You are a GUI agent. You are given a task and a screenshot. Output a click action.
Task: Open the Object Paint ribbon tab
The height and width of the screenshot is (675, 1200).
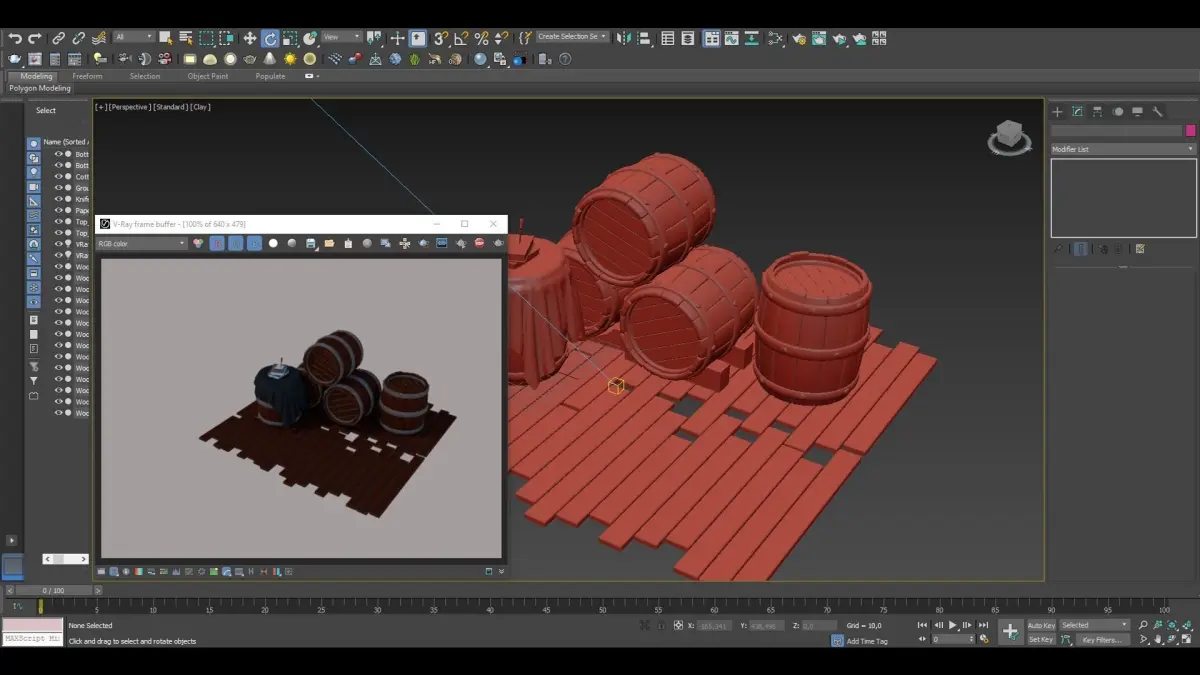click(x=207, y=76)
